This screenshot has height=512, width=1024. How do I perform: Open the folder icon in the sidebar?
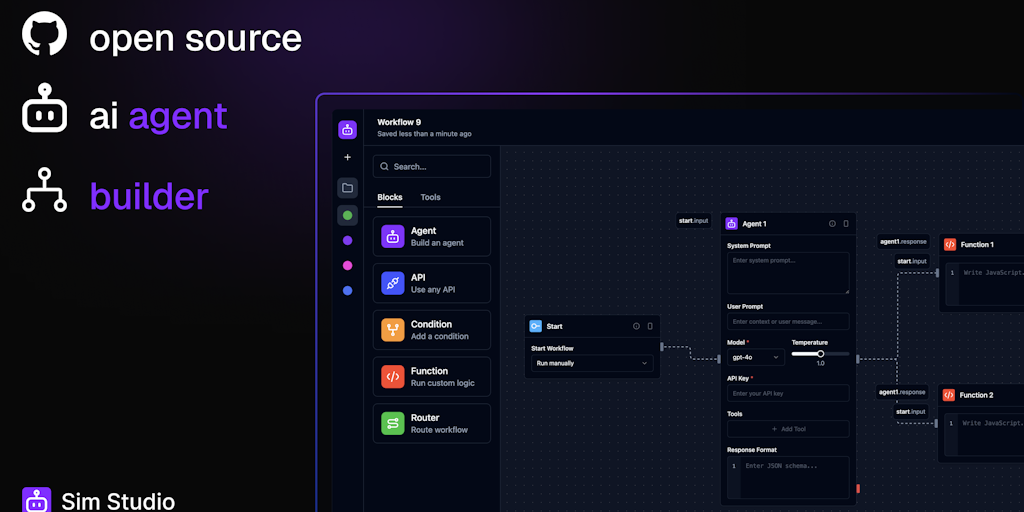347,188
